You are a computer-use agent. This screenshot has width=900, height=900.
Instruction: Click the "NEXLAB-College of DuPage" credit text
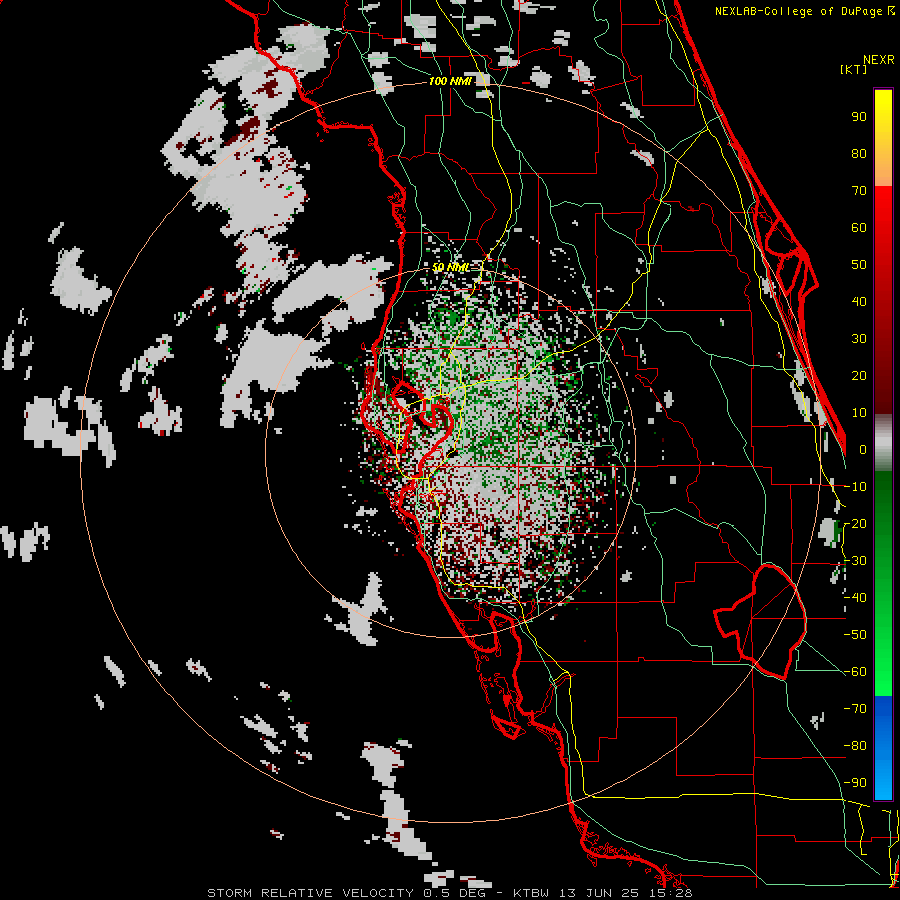800,11
